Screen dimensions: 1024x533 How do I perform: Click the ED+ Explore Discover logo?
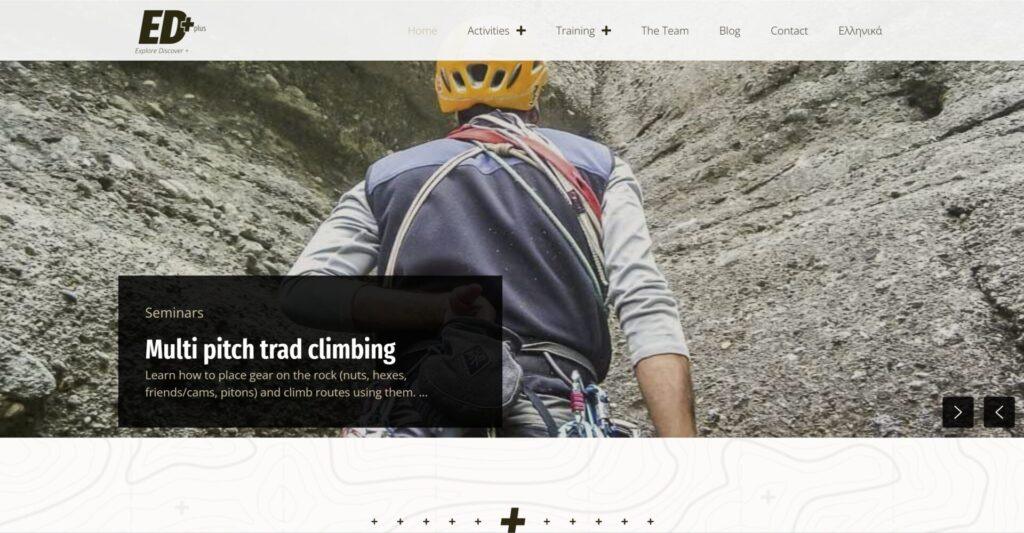171,31
